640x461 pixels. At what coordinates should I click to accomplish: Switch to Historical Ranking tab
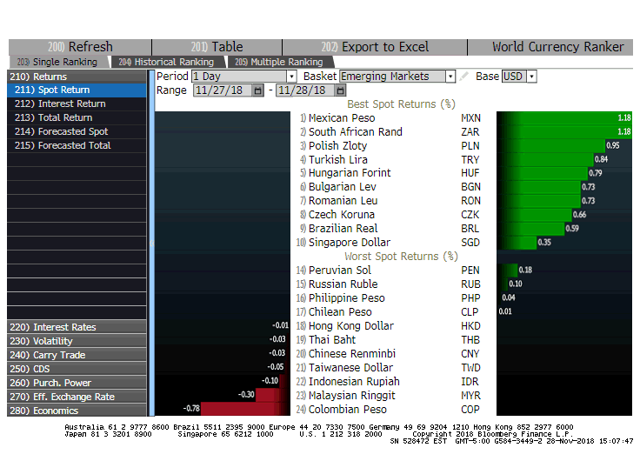coord(167,62)
